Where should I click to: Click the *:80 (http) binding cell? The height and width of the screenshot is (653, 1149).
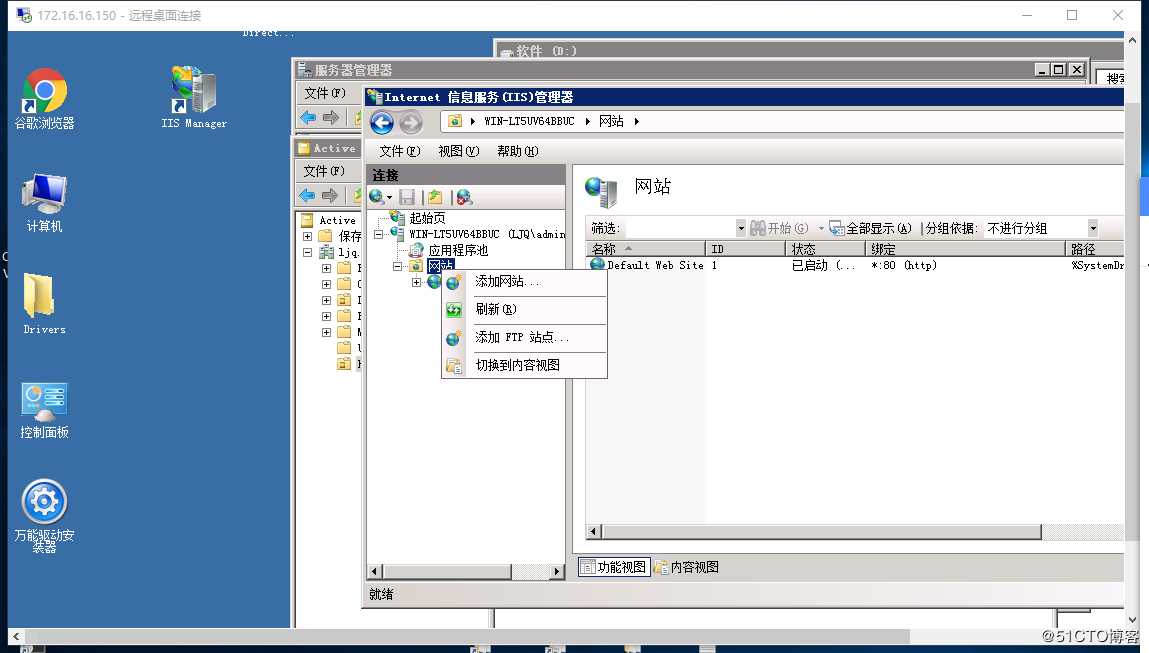(904, 265)
